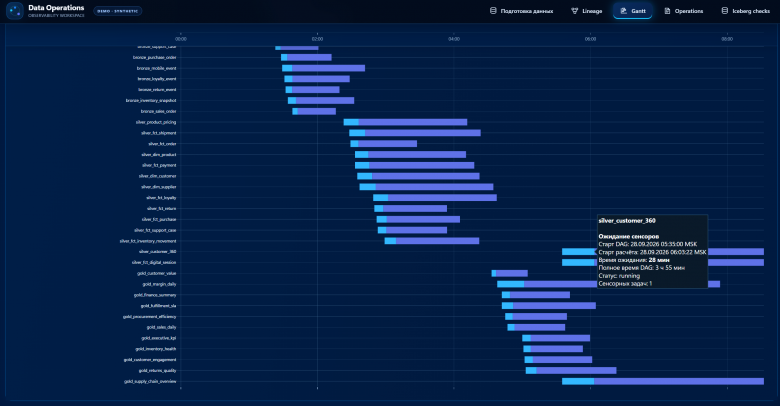This screenshot has height=406, width=780.
Task: Click the light-blue sensor wait segment of silver_customer_360
Action: coord(579,252)
